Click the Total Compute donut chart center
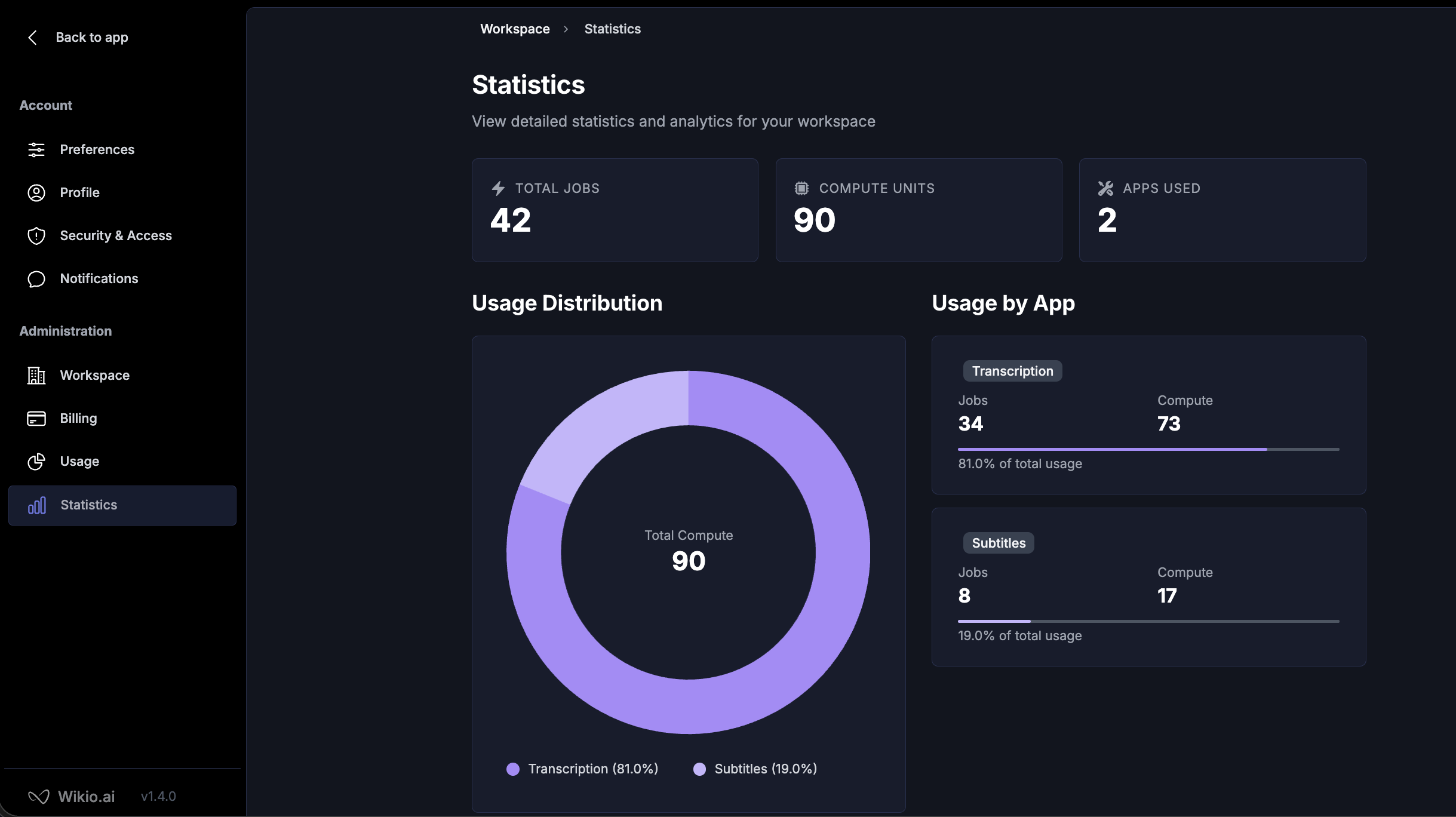This screenshot has height=817, width=1456. [x=688, y=552]
